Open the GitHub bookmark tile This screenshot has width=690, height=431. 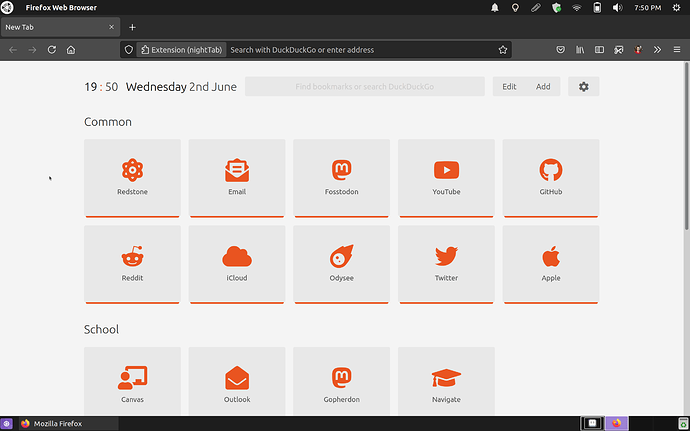point(551,178)
